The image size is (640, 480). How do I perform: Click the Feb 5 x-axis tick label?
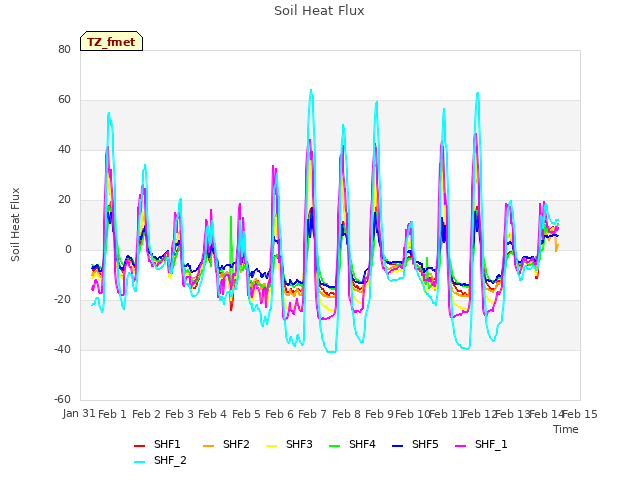(246, 414)
